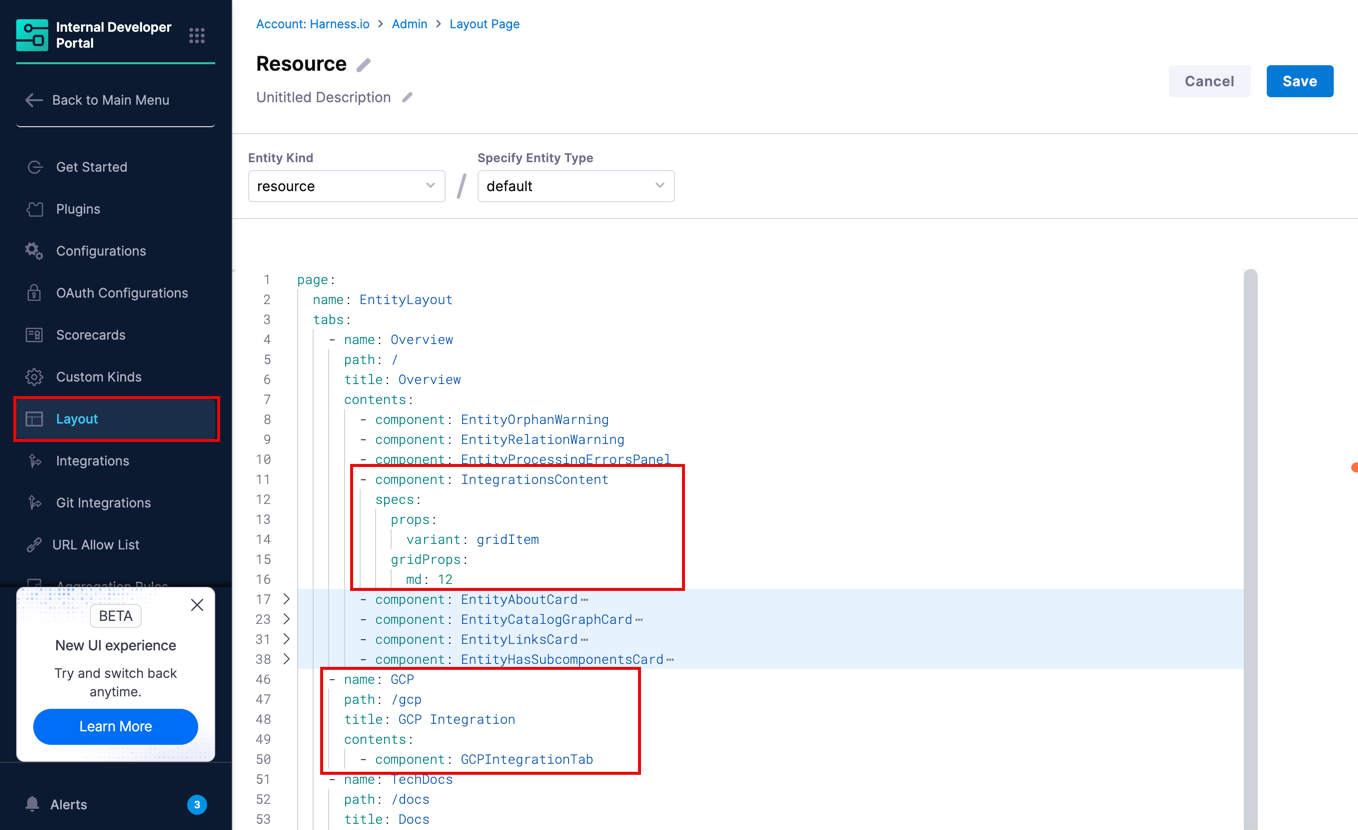Click the back arrow beside Back to Main Menu
The width and height of the screenshot is (1358, 830).
34,100
